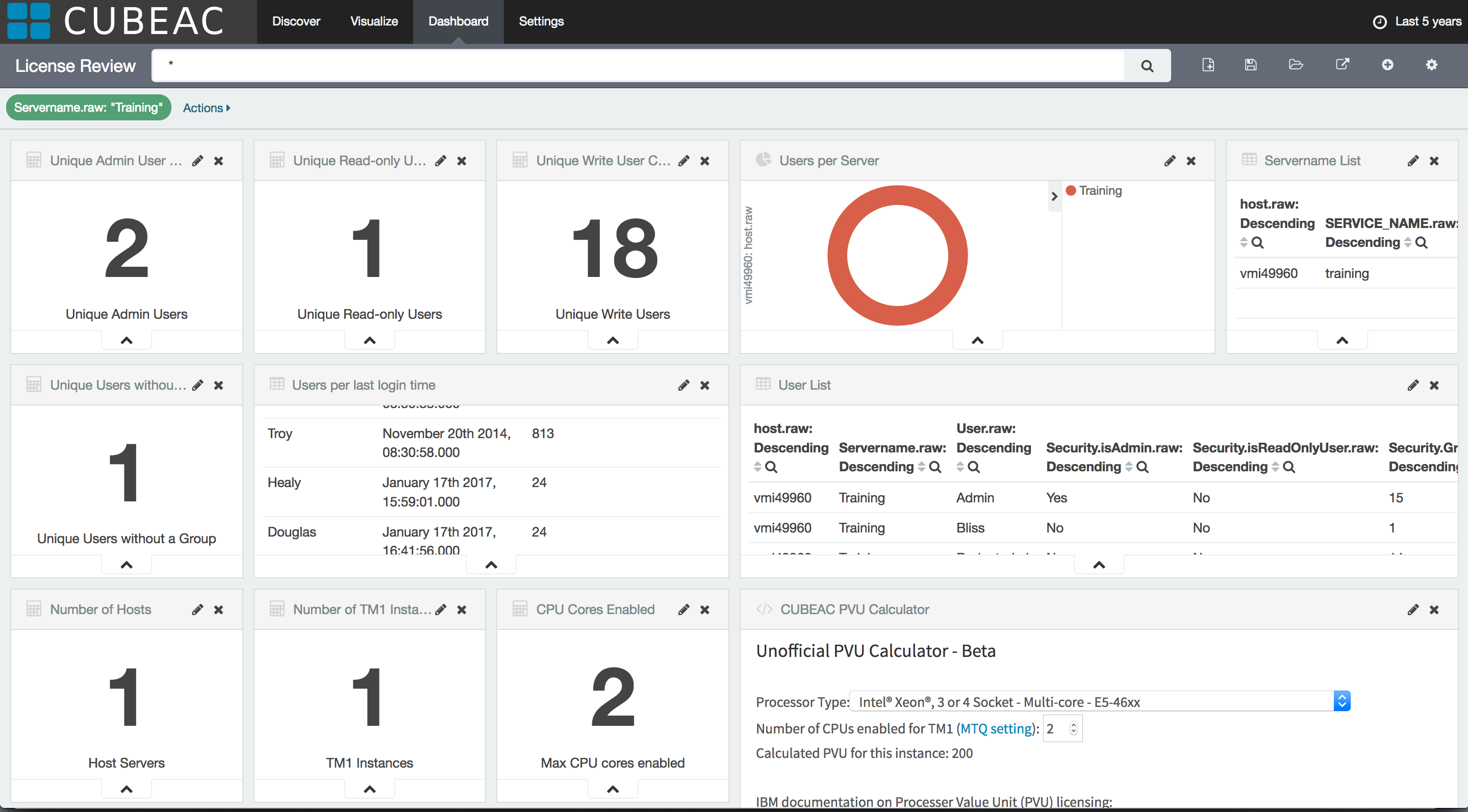
Task: Toggle spy panel under Unique Admin Users
Action: point(126,340)
